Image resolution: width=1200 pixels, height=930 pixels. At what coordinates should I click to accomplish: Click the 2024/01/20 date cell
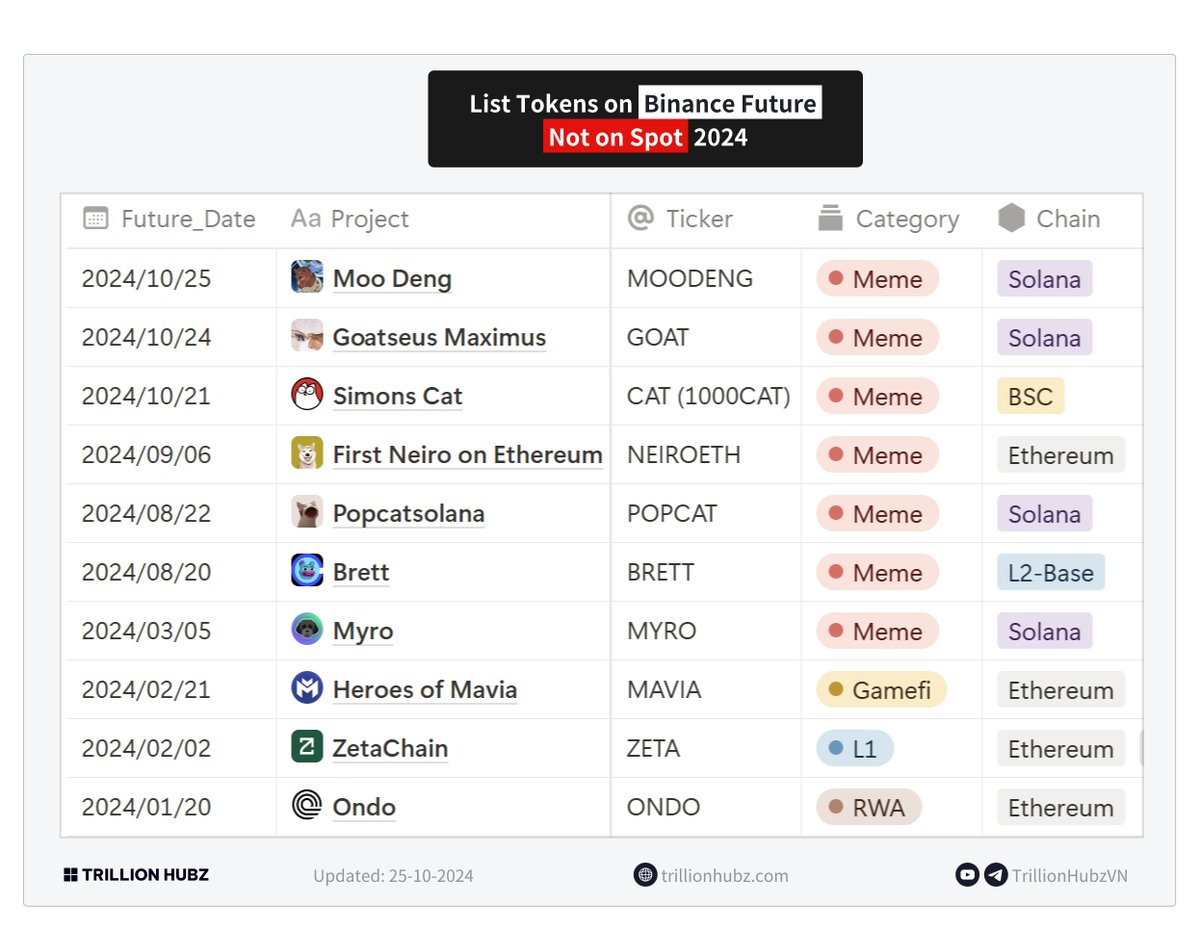click(x=171, y=807)
